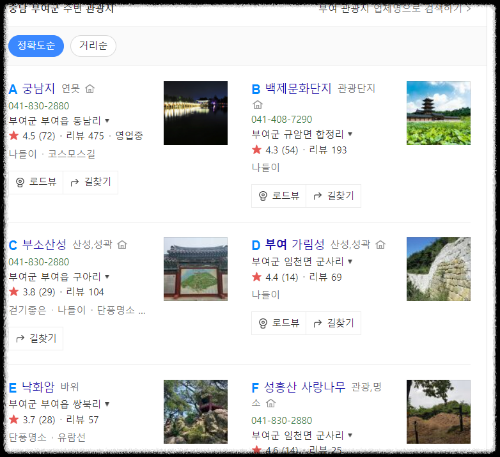Get directions 길찾기 for 부소산성
Screen dimensions: 500x457
pos(36,339)
